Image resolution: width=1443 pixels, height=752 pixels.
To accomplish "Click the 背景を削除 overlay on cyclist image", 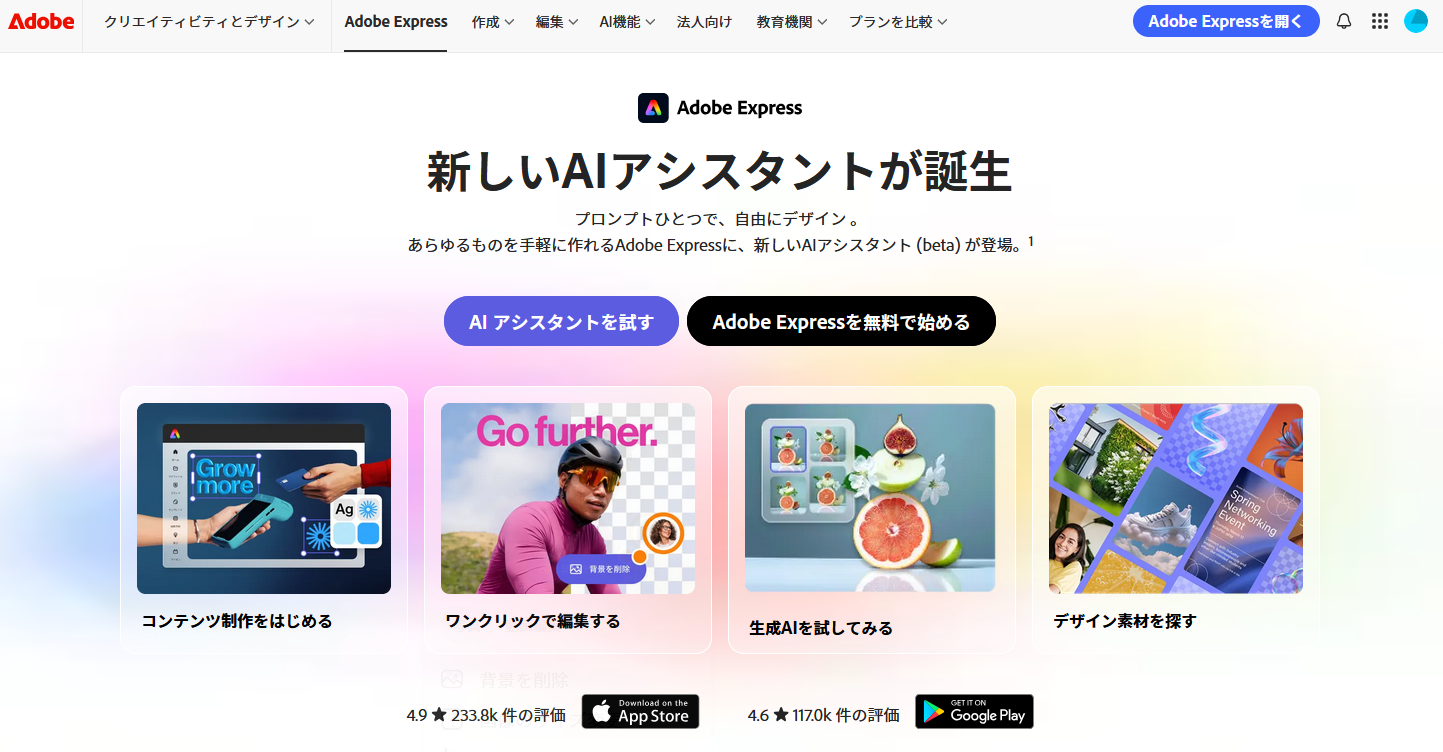I will [600, 568].
